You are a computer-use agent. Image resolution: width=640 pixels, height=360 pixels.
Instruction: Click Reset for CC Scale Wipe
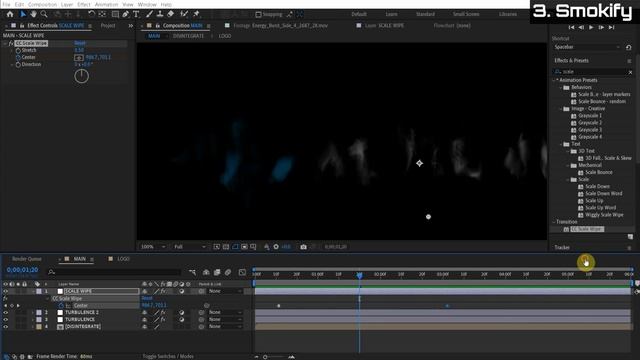[80, 43]
